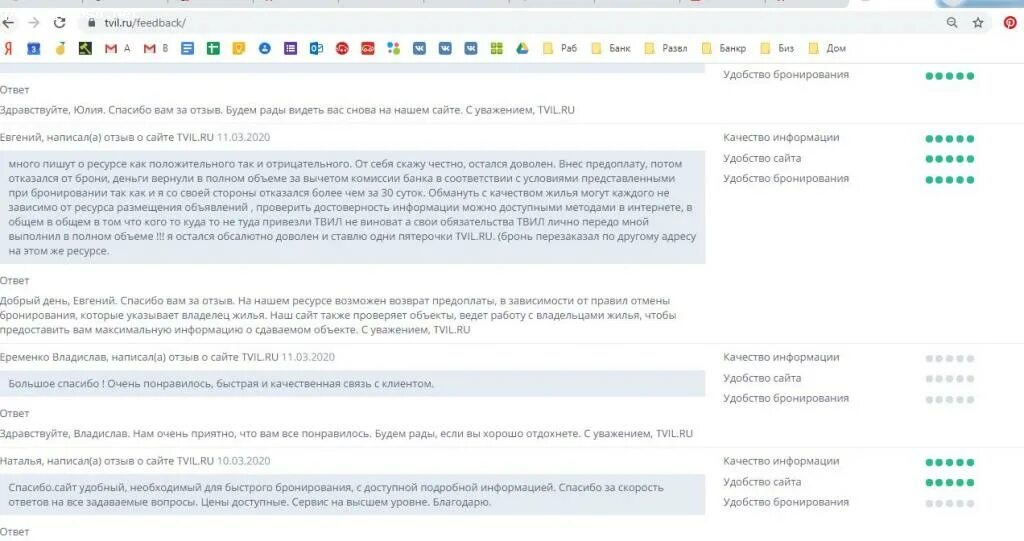1024x541 pixels.
Task: Open the red round music bookmark
Action: [x=342, y=48]
